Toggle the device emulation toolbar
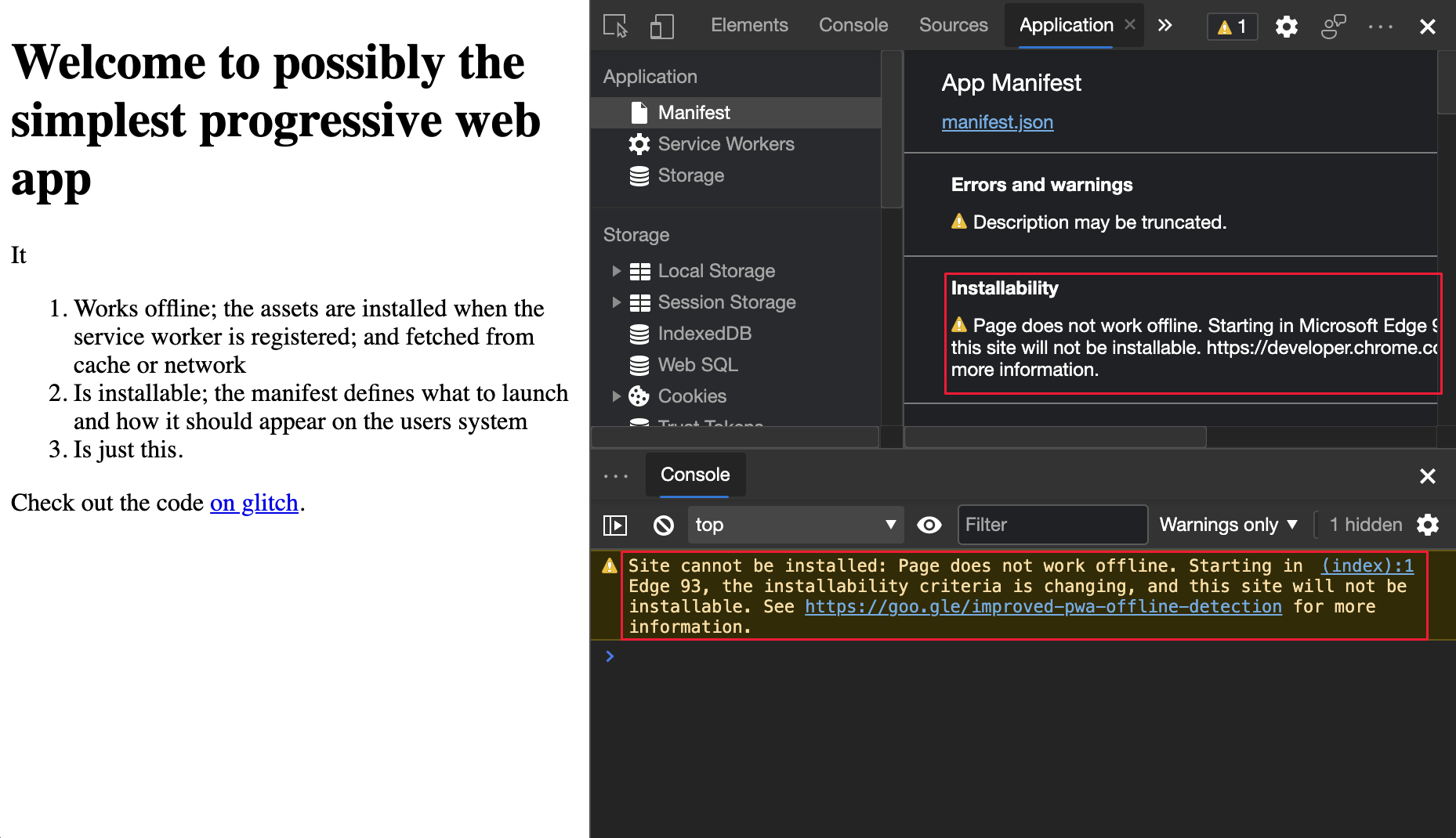Image resolution: width=1456 pixels, height=838 pixels. 661,26
